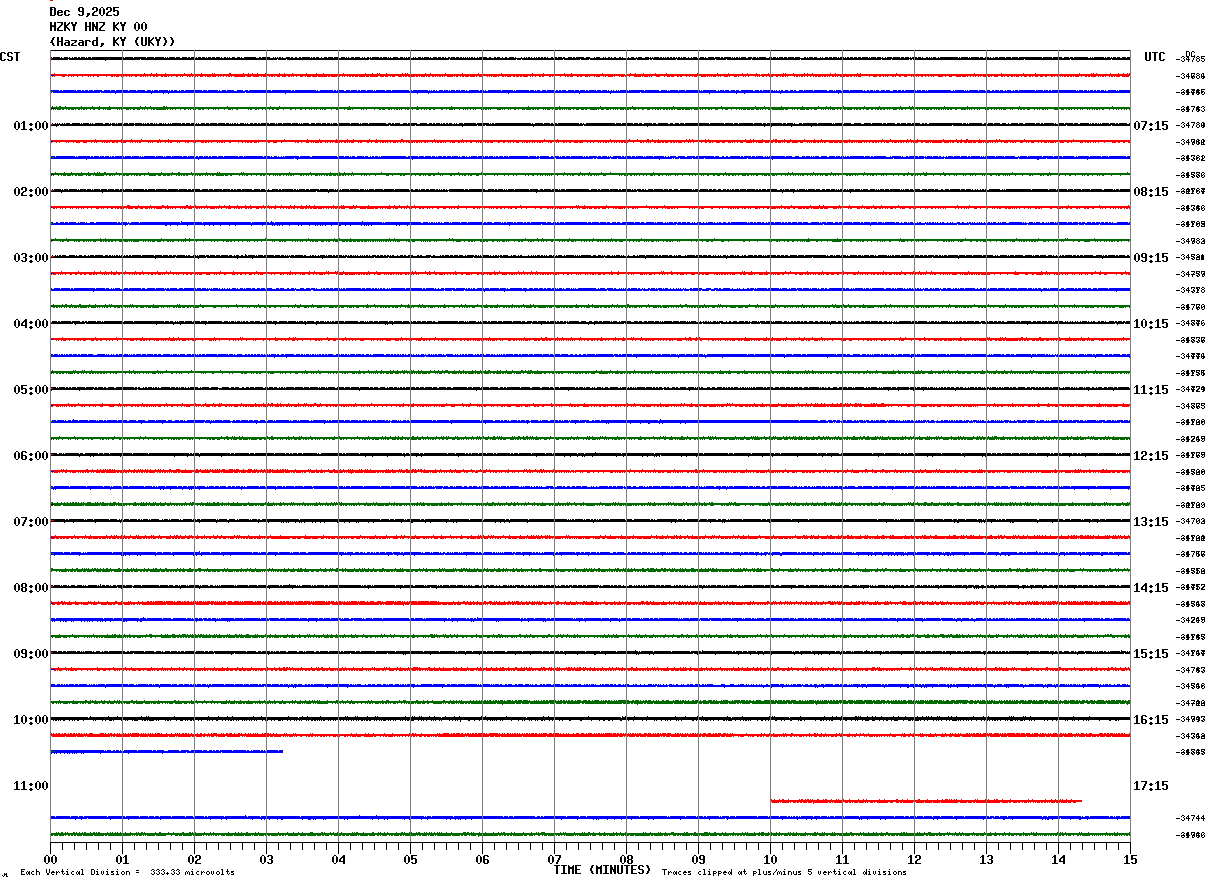Click the 'Each Vertical Division = 333.33 microvolts' note

point(127,872)
